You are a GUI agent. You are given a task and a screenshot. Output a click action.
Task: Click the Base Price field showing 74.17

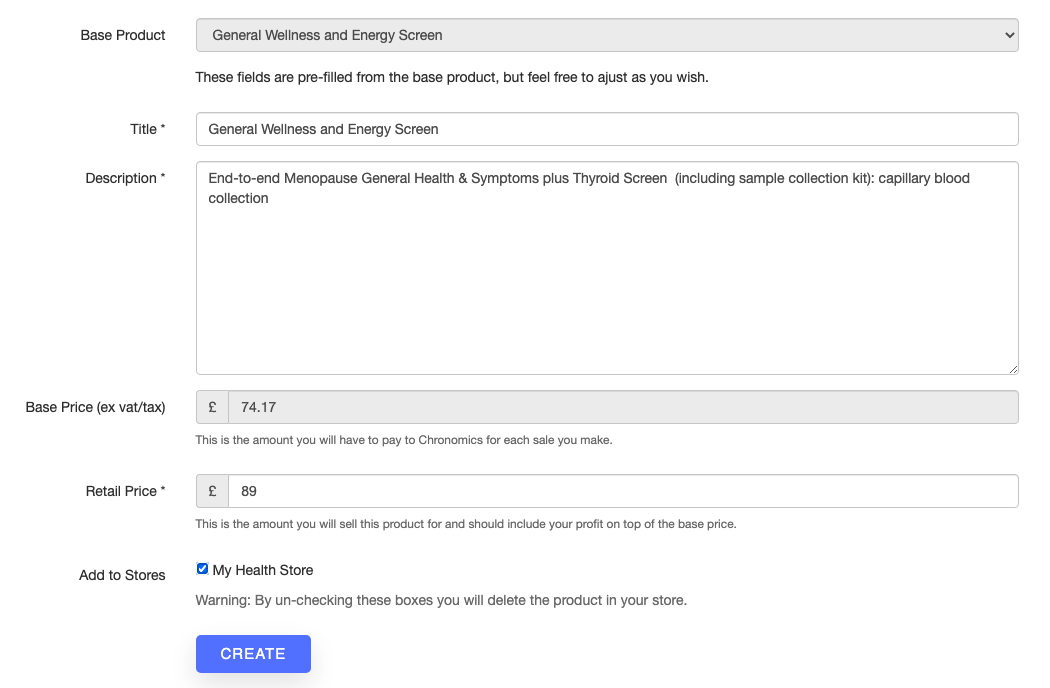[623, 407]
